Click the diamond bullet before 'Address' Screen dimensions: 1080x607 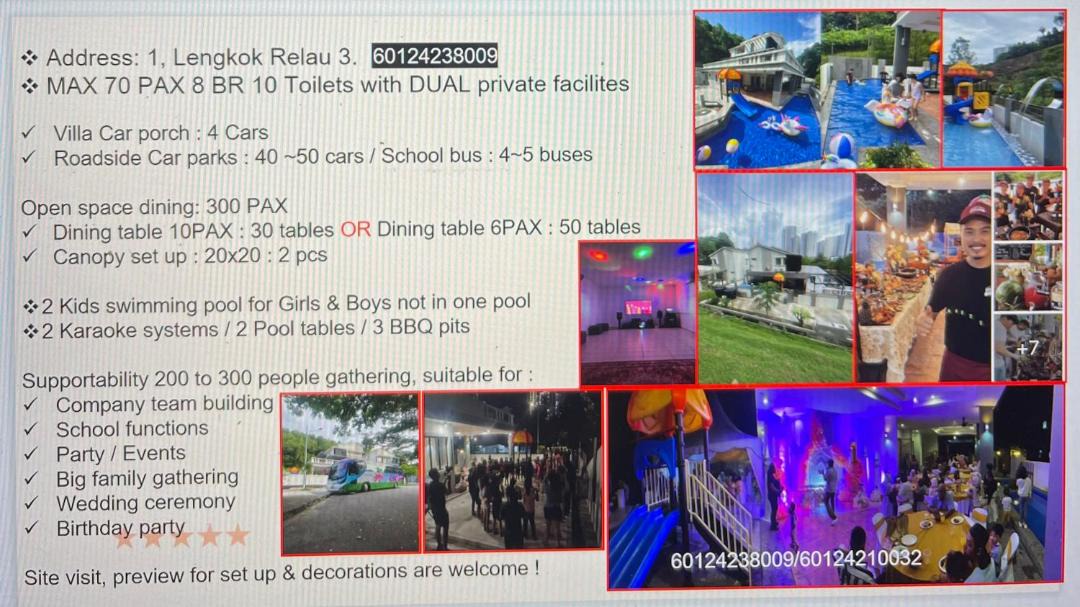29,58
